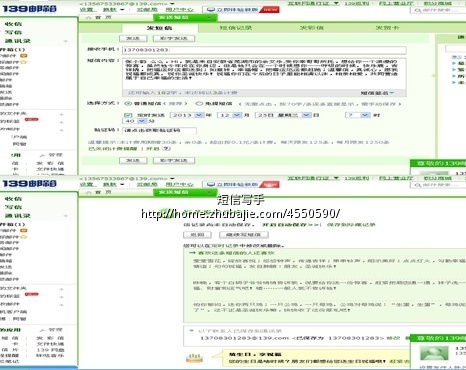The image size is (466, 370).
Task: Switch to the 短信记录 tab
Action: point(236,28)
